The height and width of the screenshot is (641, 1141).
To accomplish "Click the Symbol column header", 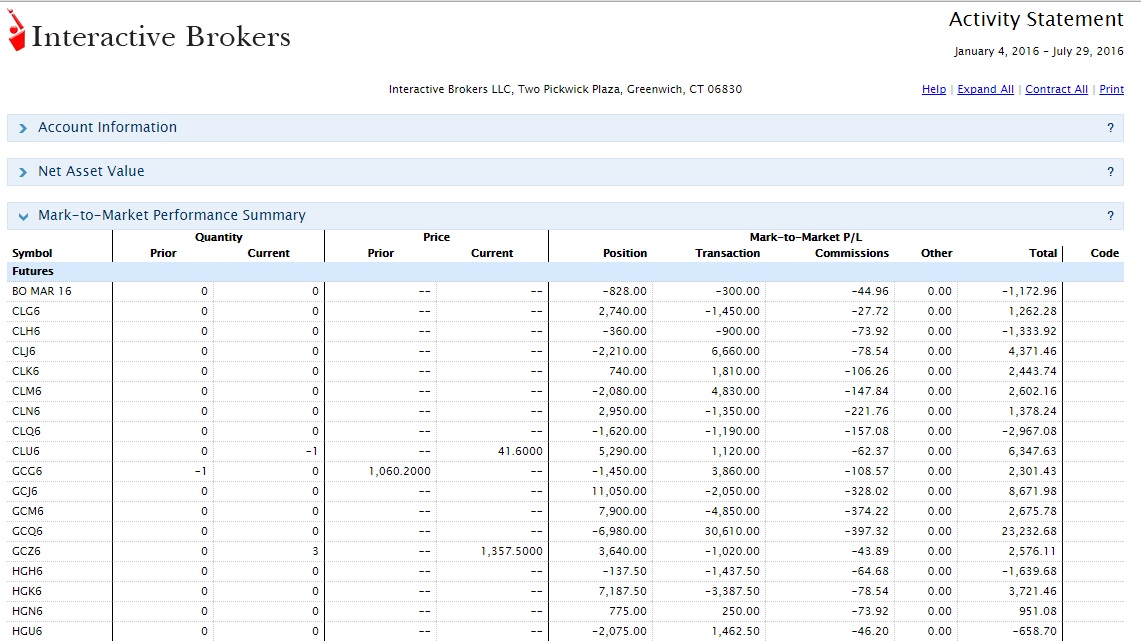I will click(x=32, y=253).
